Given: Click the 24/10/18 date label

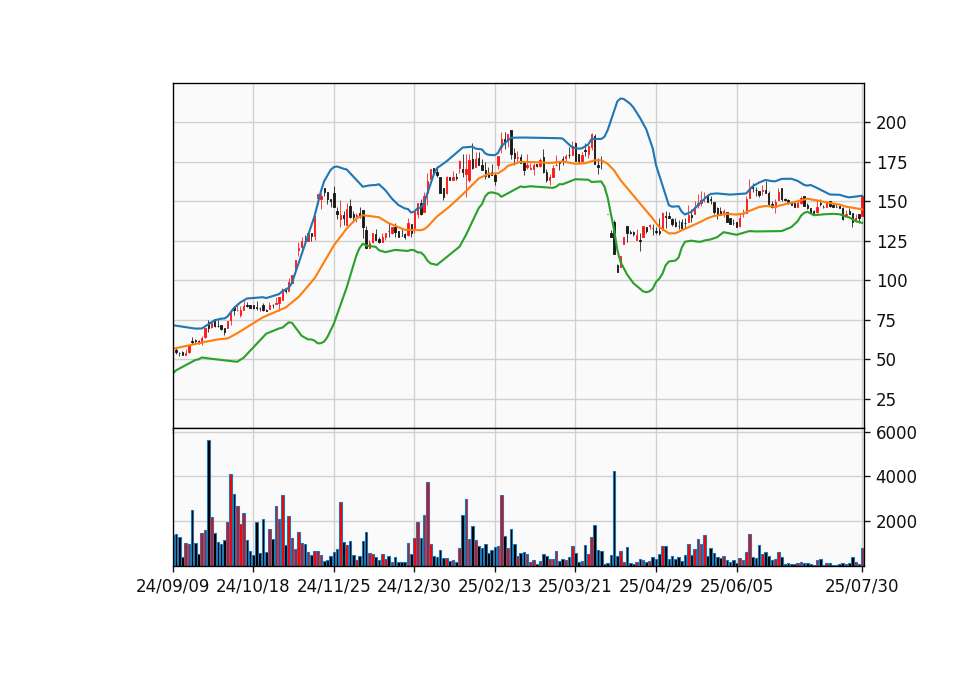Looking at the screenshot, I should pos(253,586).
